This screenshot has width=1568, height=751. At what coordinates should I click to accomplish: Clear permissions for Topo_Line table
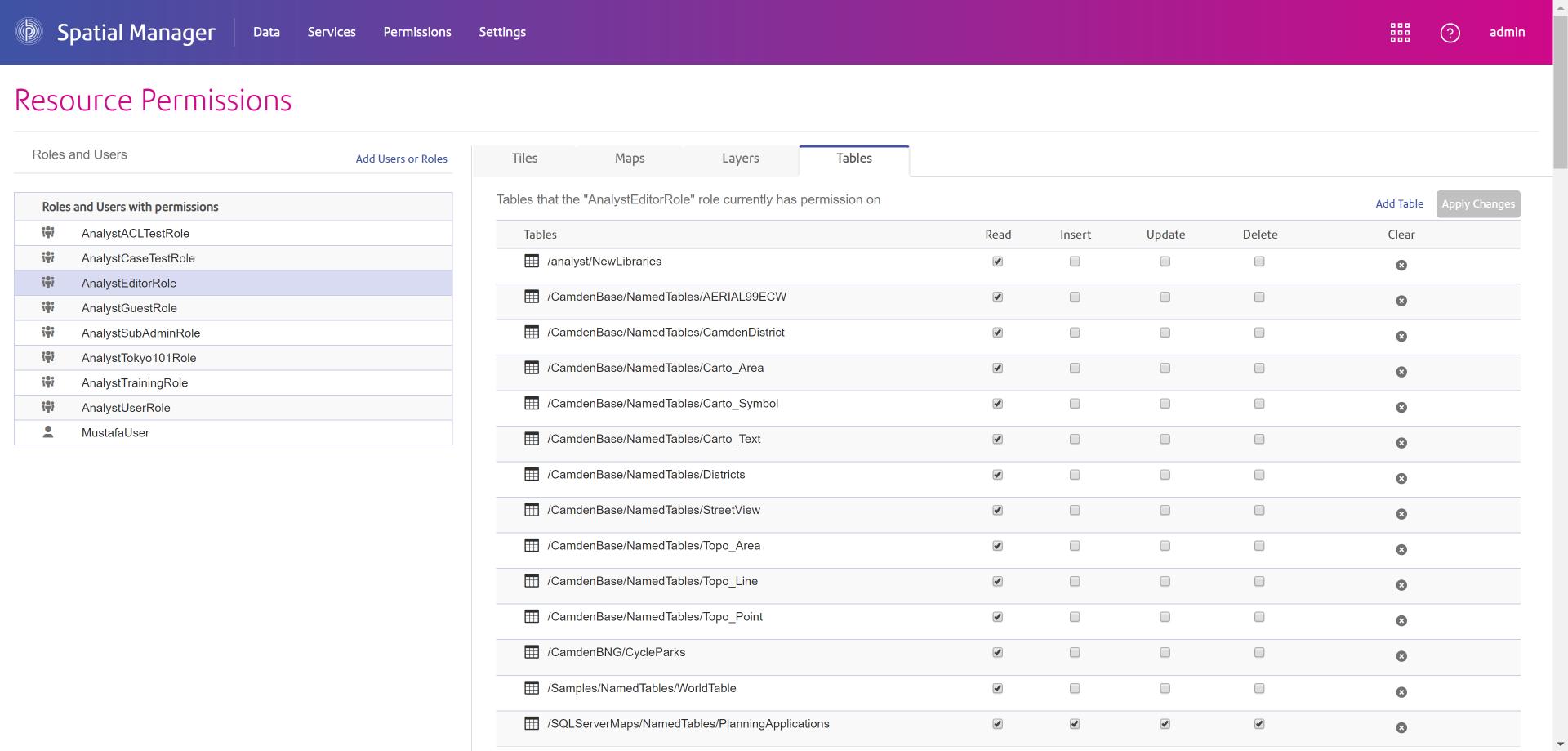coord(1401,585)
